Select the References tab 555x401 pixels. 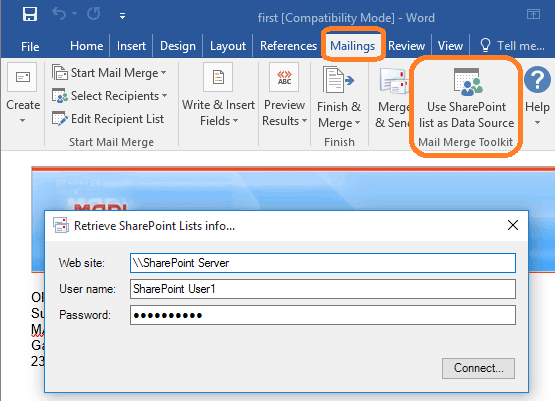pyautogui.click(x=288, y=46)
